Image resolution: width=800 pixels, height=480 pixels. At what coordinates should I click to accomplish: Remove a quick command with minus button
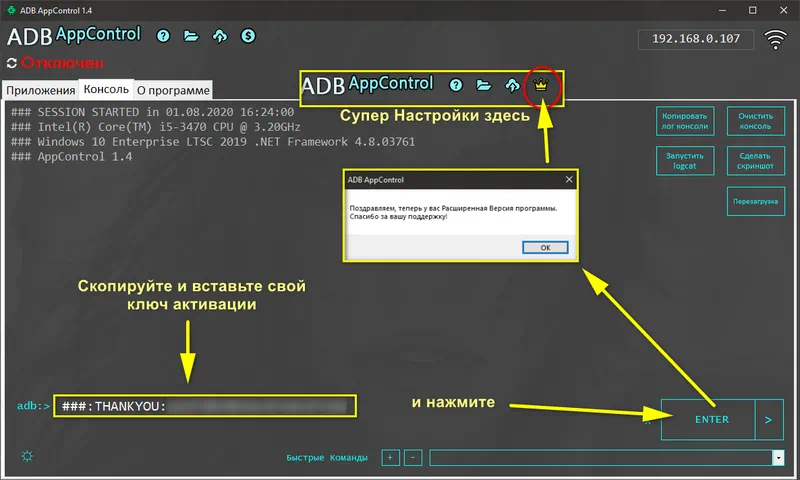pos(413,458)
